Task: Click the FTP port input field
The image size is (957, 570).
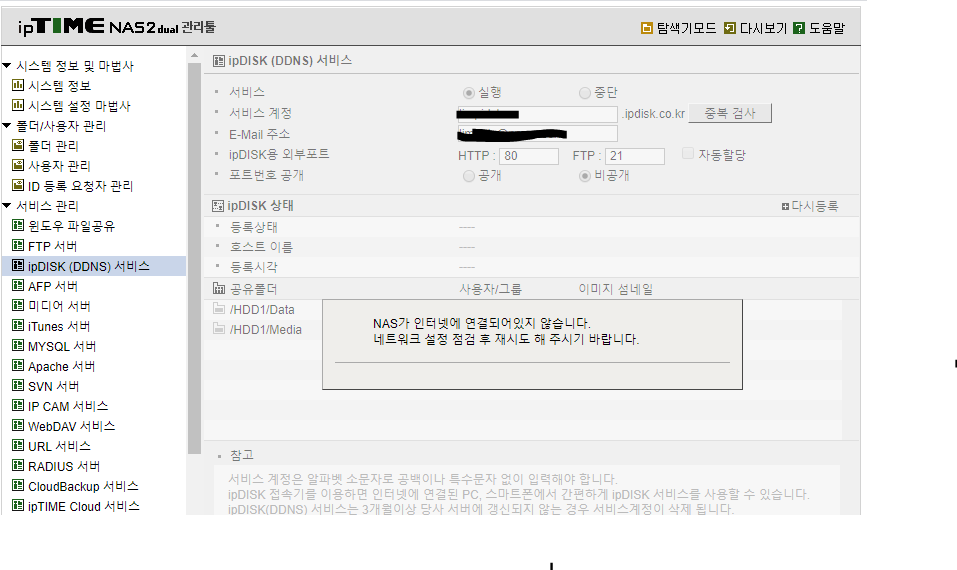Action: click(x=635, y=156)
